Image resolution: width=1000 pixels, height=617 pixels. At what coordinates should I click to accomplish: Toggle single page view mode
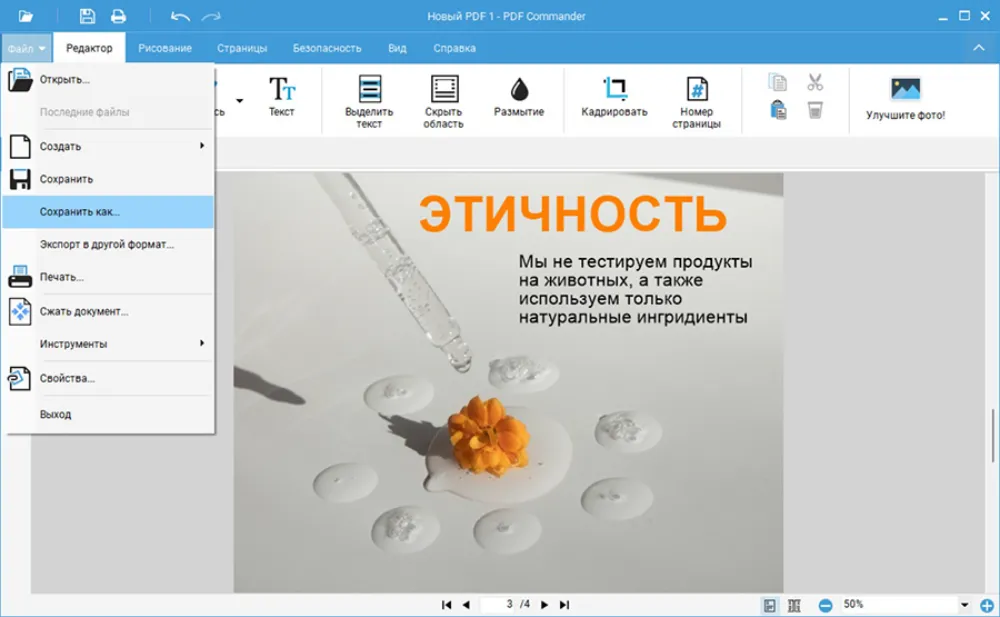[770, 605]
